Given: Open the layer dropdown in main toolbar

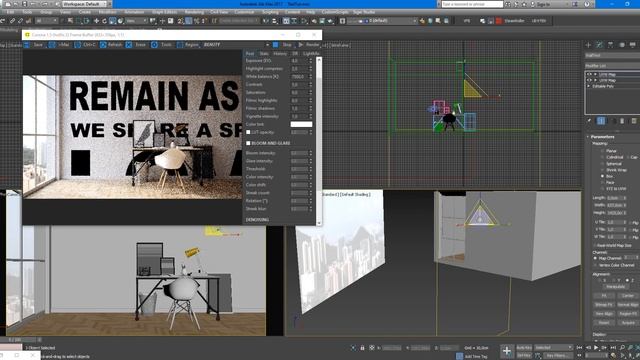Looking at the screenshot, I should (x=382, y=21).
